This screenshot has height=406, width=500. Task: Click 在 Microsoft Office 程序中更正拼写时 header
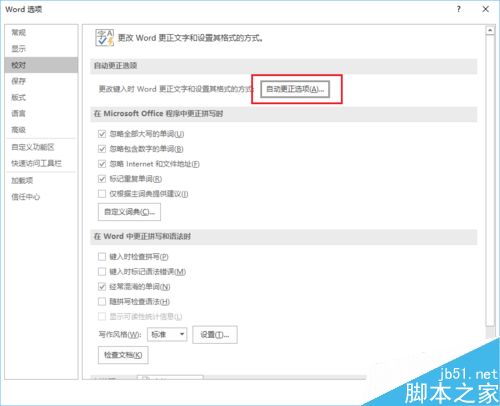coord(158,114)
